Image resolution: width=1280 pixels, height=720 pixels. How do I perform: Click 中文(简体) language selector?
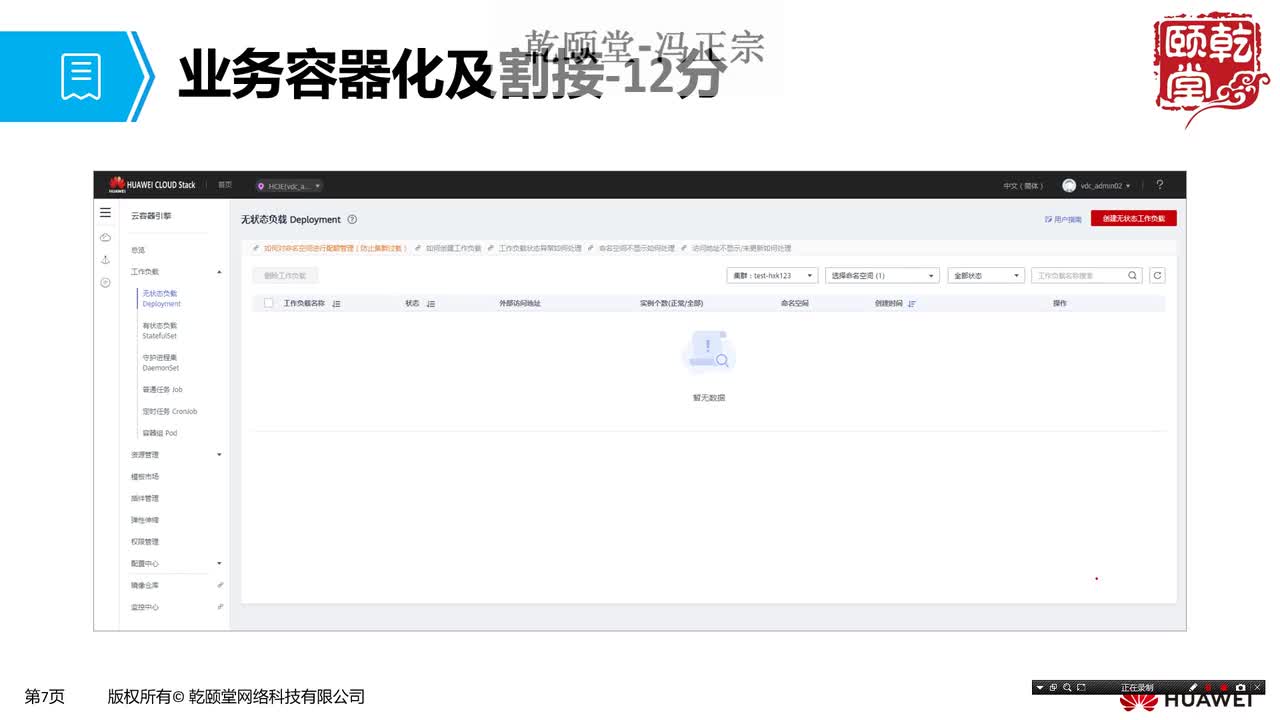click(x=1023, y=186)
